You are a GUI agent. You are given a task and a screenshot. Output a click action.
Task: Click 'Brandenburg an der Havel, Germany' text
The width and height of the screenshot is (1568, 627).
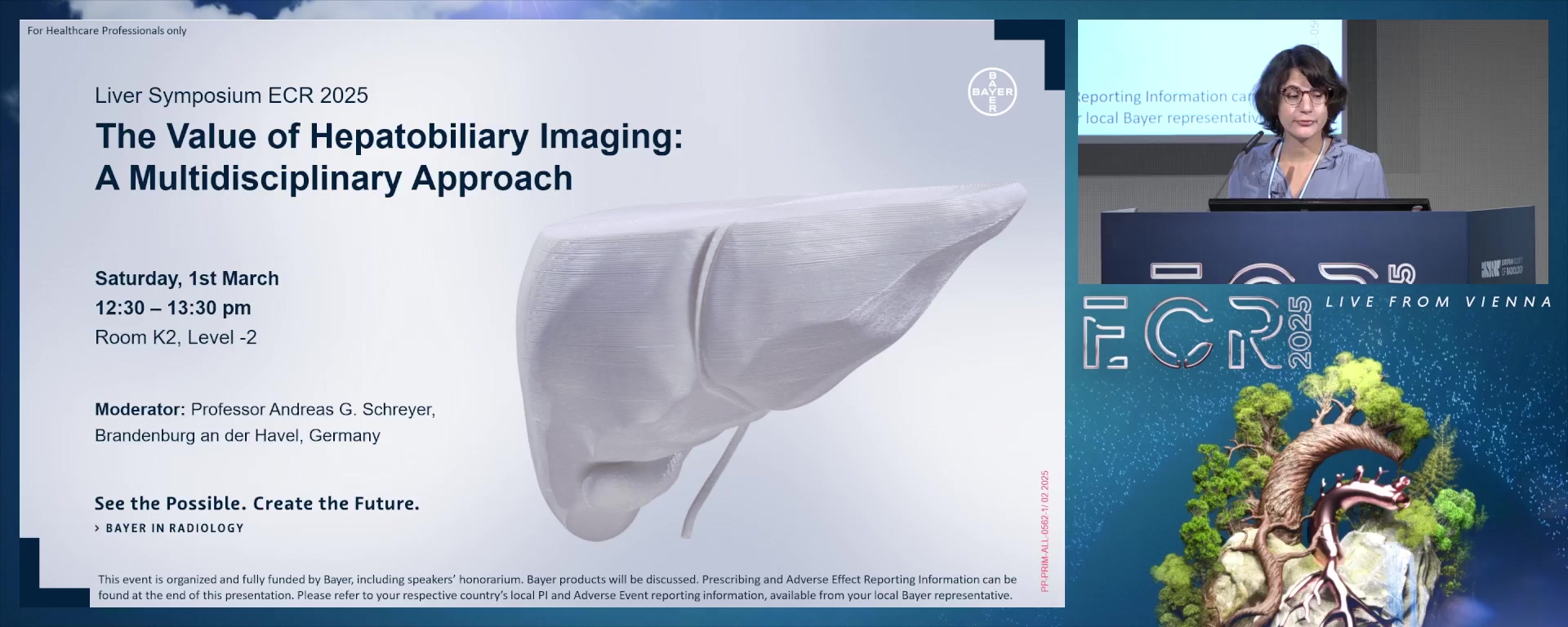238,435
